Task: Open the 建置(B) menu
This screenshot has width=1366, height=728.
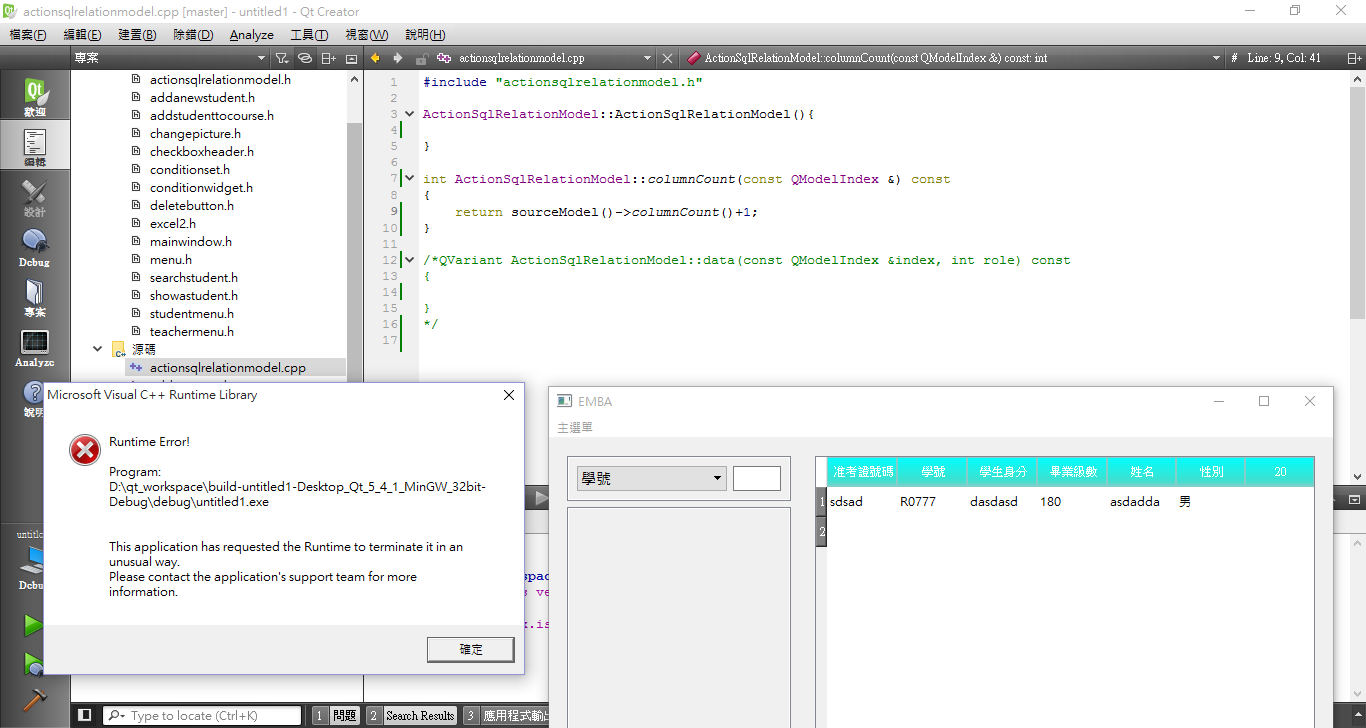Action: point(137,34)
